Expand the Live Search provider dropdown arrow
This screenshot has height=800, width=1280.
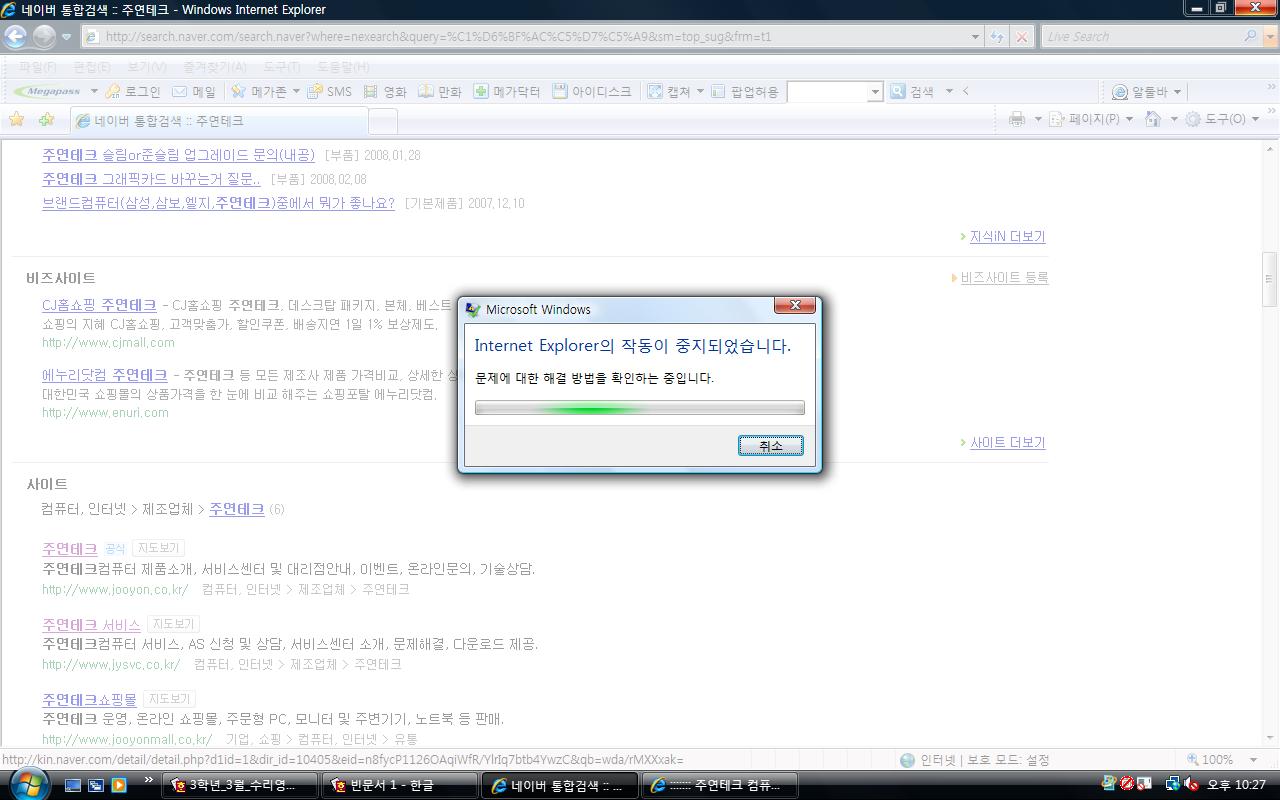tap(1270, 36)
